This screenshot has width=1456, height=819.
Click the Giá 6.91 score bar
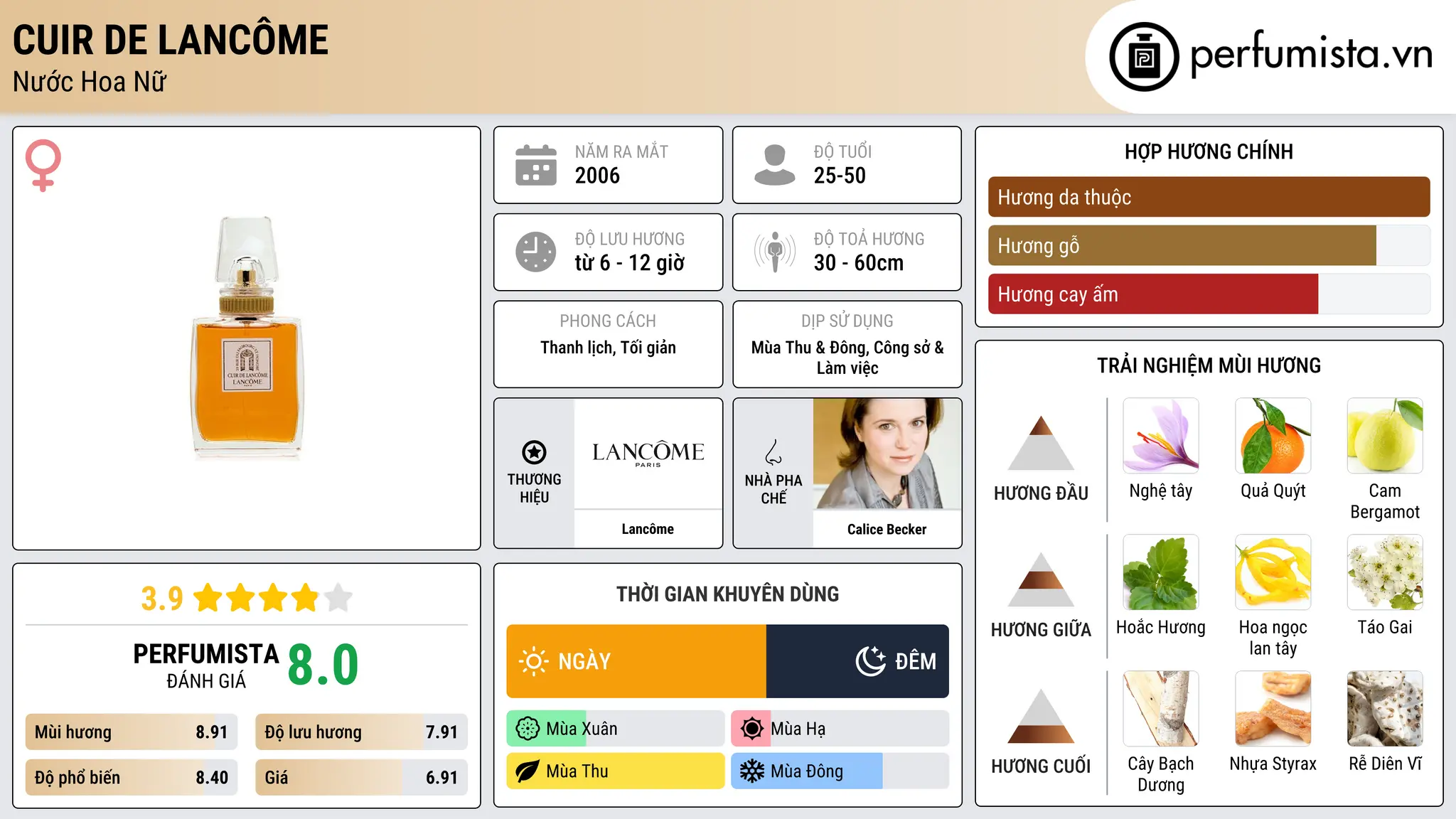click(x=361, y=777)
